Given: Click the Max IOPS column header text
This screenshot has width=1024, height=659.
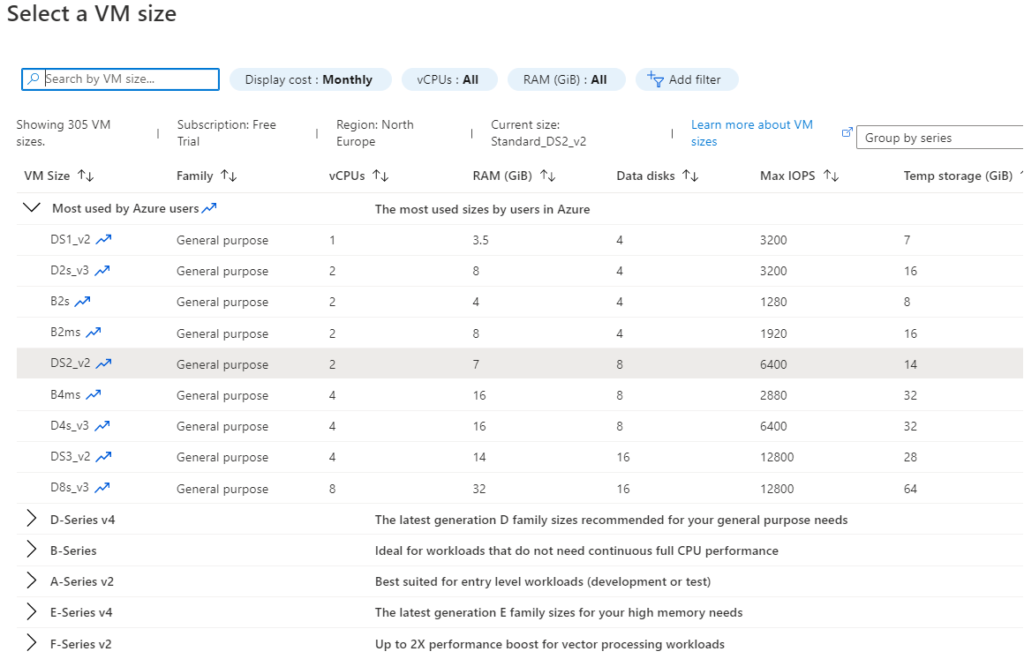Looking at the screenshot, I should point(788,176).
